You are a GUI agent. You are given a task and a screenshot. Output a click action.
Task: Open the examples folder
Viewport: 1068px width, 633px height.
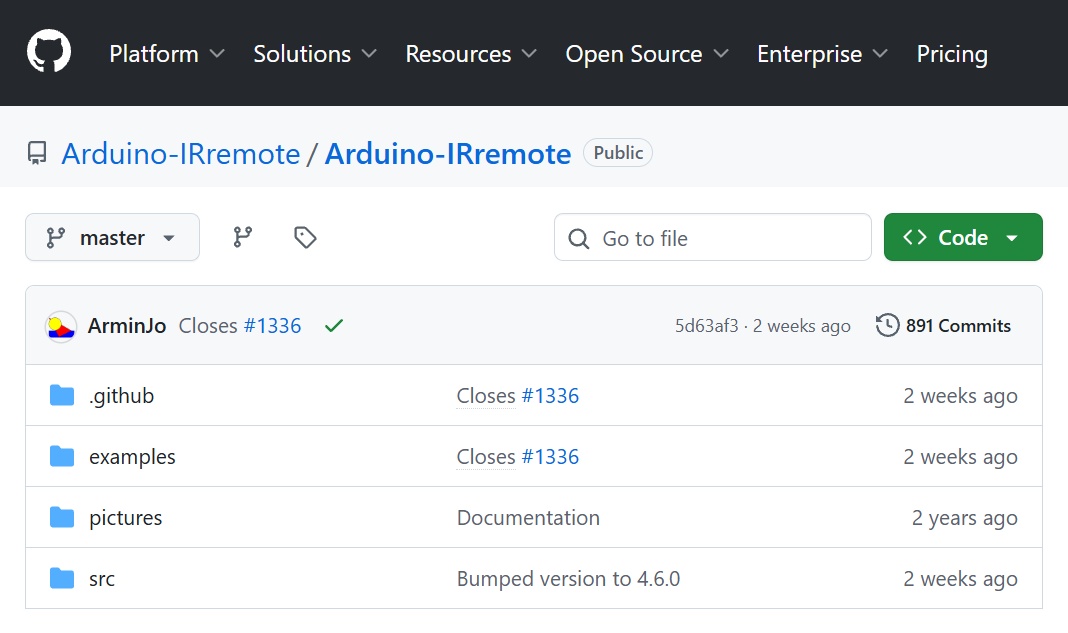tap(132, 457)
